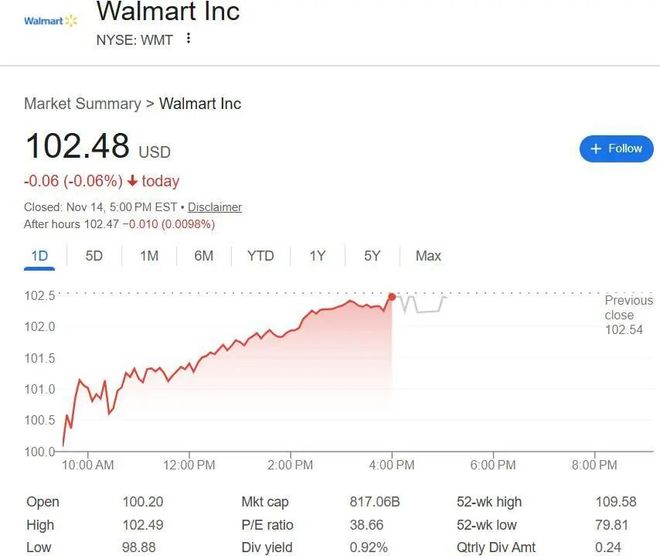Viewport: 660px width, 556px height.
Task: Click the red down arrow icon
Action: (x=131, y=181)
